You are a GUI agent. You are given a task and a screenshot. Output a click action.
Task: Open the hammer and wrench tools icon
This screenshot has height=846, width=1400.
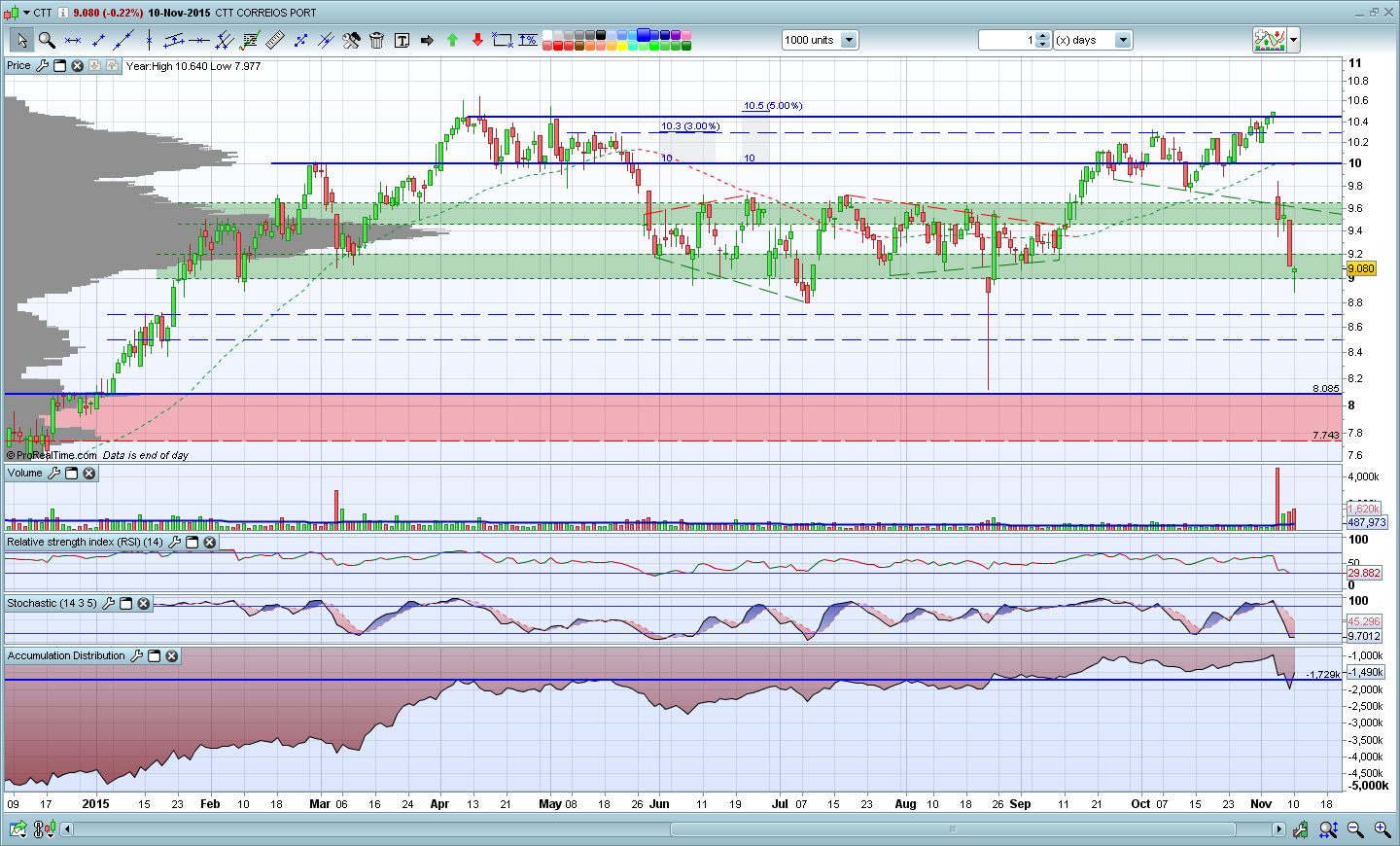(x=351, y=40)
